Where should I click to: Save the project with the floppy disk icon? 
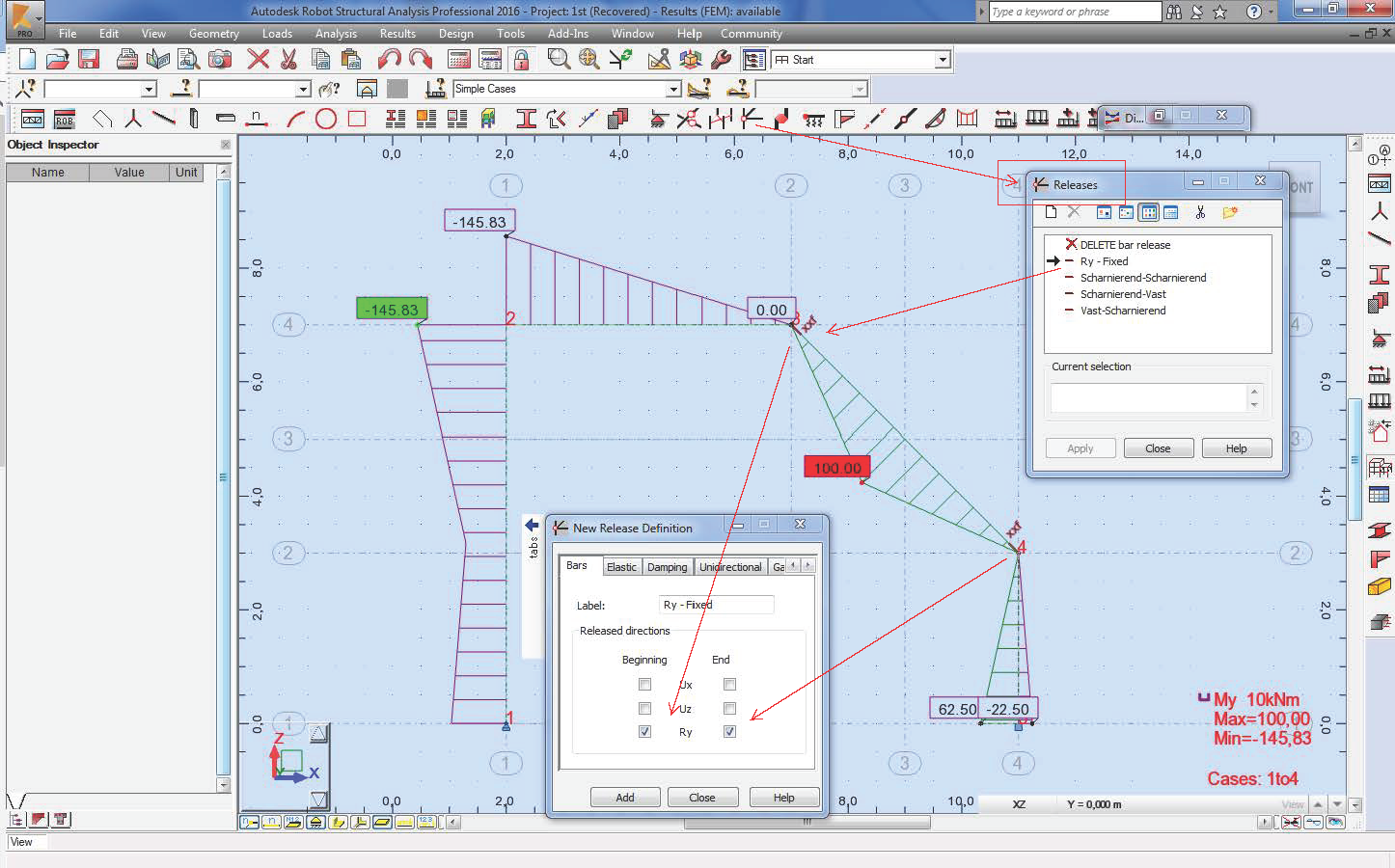click(x=89, y=60)
